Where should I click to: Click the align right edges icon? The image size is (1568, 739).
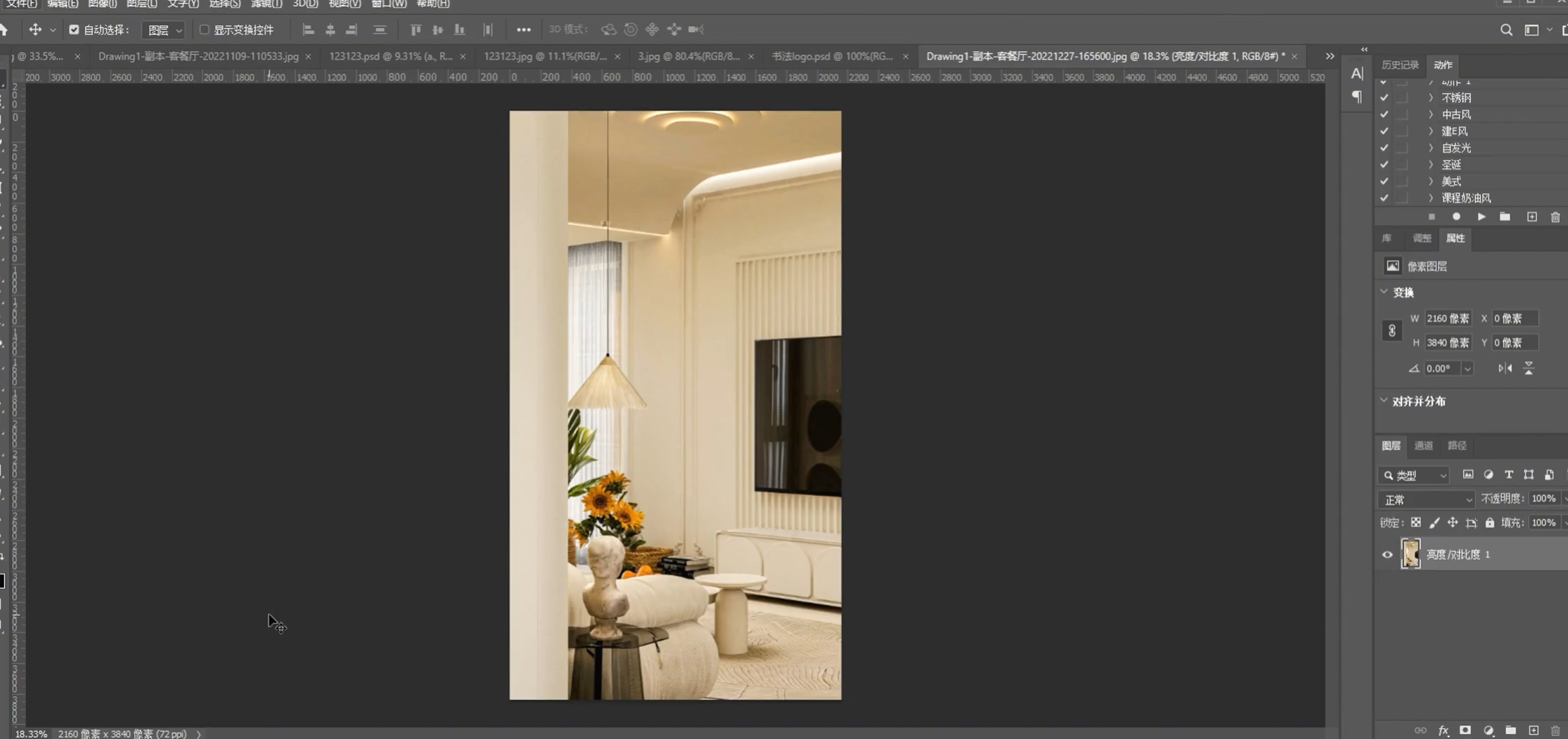(x=352, y=29)
